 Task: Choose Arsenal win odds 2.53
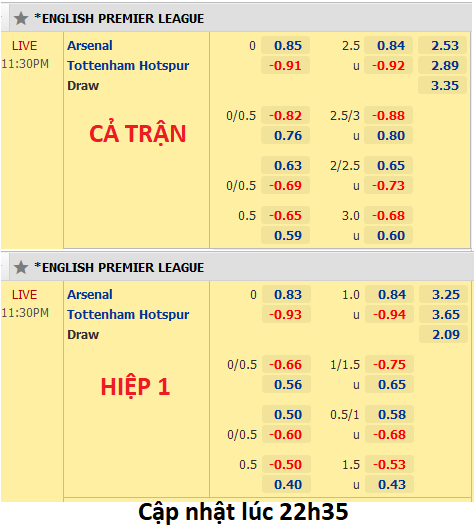442,45
